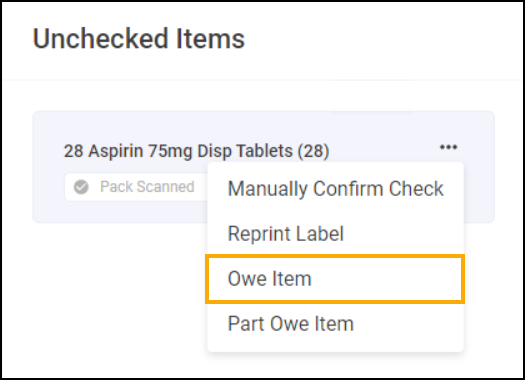Open the three-dot options menu for Aspirin
Viewport: 525px width, 380px height.
pos(448,147)
